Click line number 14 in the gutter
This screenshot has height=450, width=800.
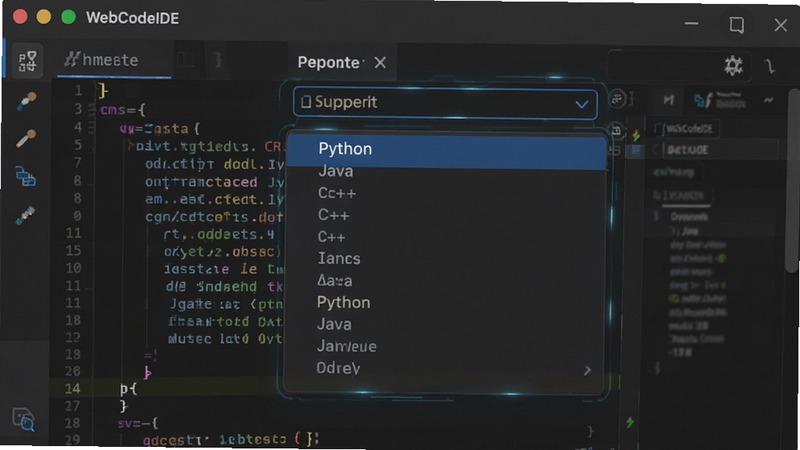[x=72, y=389]
